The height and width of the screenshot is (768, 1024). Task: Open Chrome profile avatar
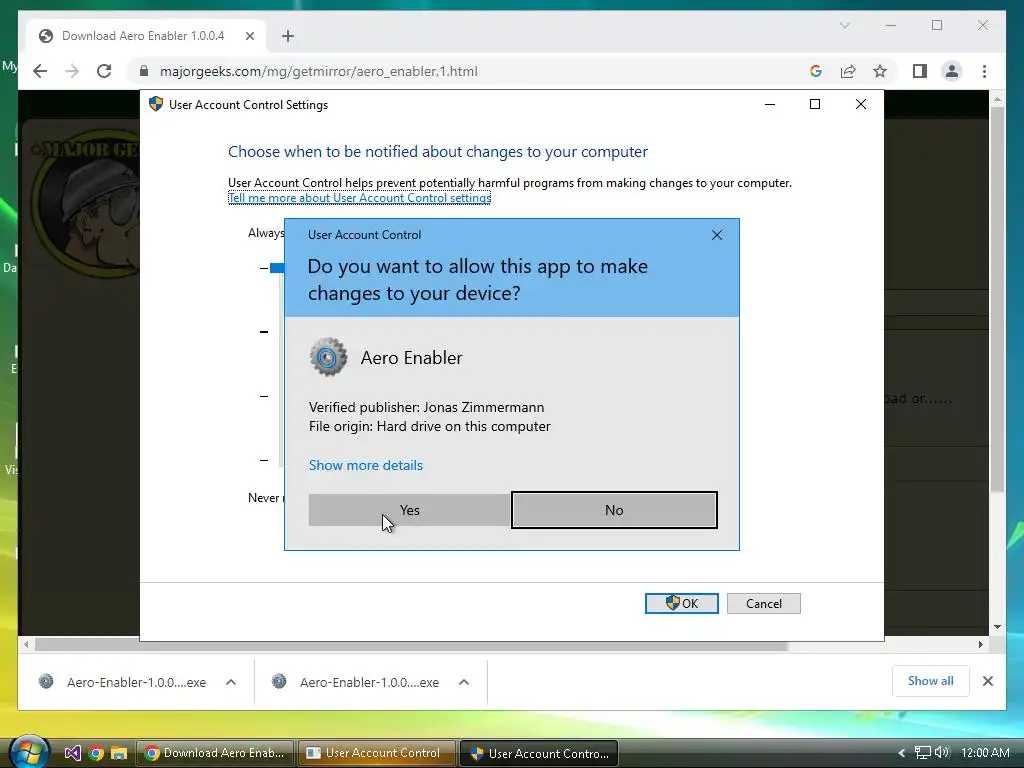(952, 71)
